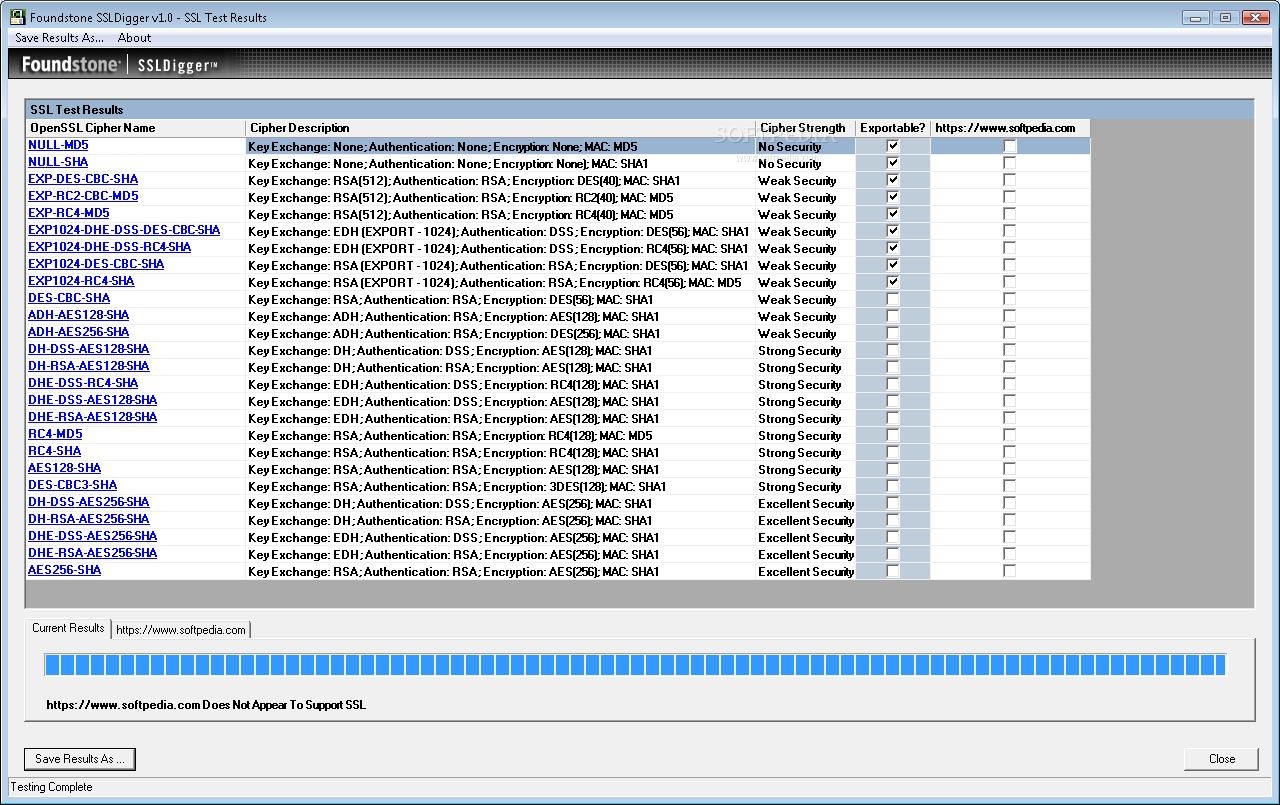The height and width of the screenshot is (805, 1280).
Task: Open the EXP1024-DHE-DSS-DES-CBC-SHA link
Action: pos(124,230)
